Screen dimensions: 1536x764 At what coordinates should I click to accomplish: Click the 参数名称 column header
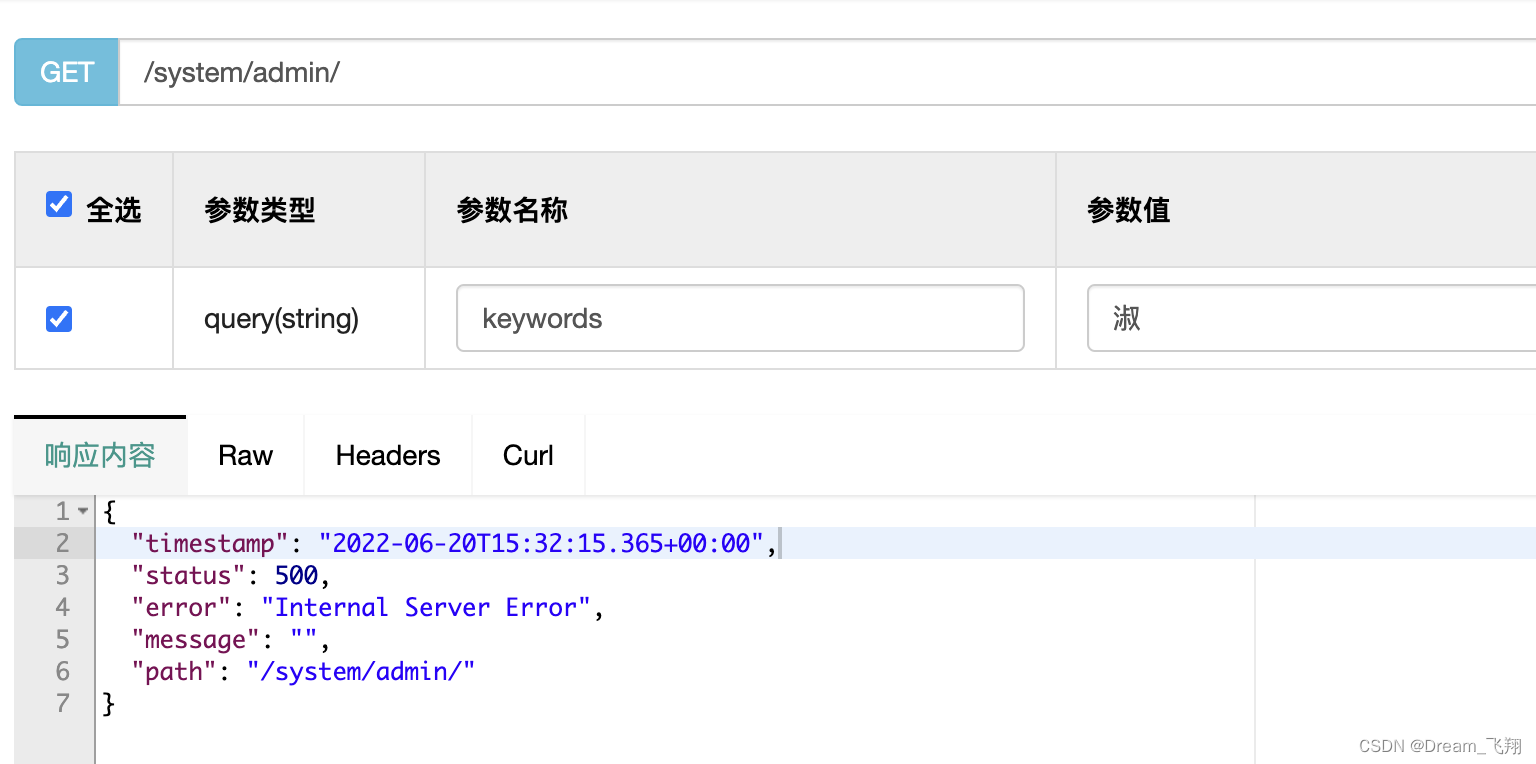click(x=511, y=210)
